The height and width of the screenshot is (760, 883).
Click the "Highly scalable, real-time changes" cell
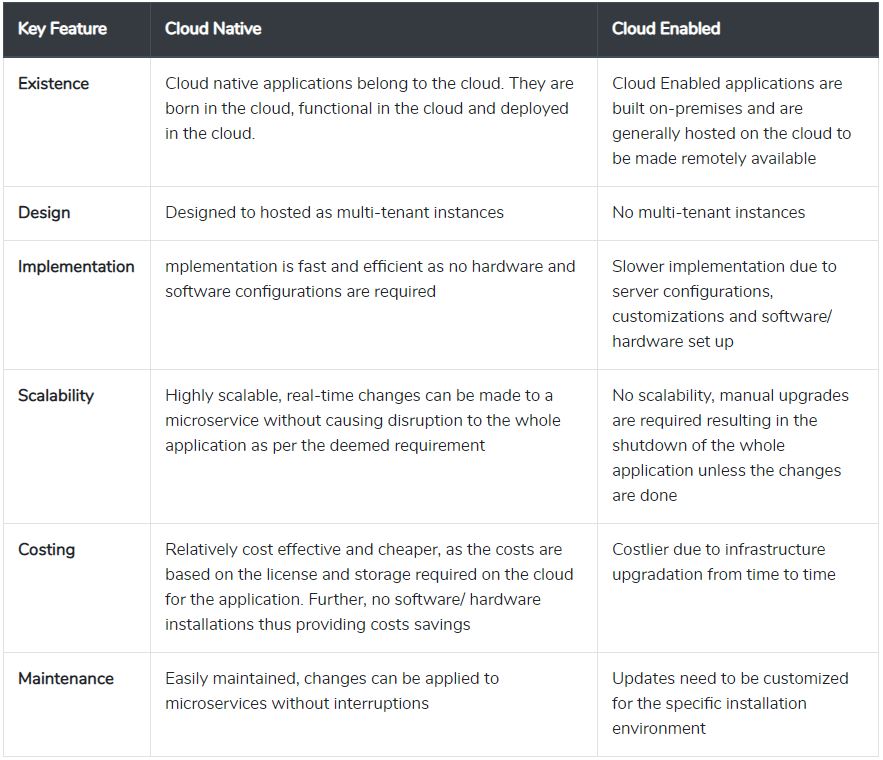362,420
